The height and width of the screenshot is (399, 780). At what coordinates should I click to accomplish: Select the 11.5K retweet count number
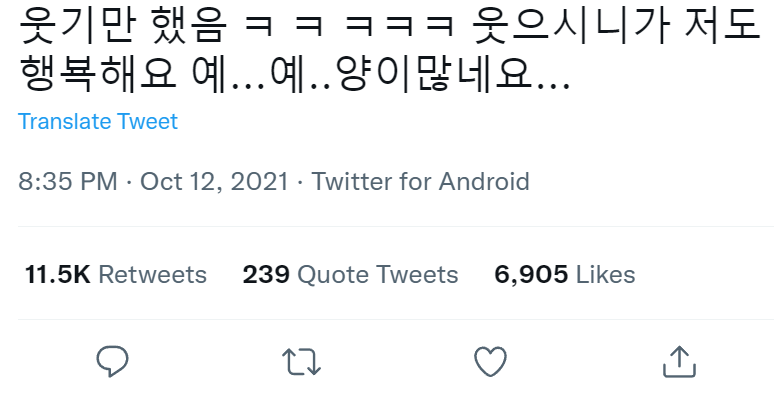point(58,275)
